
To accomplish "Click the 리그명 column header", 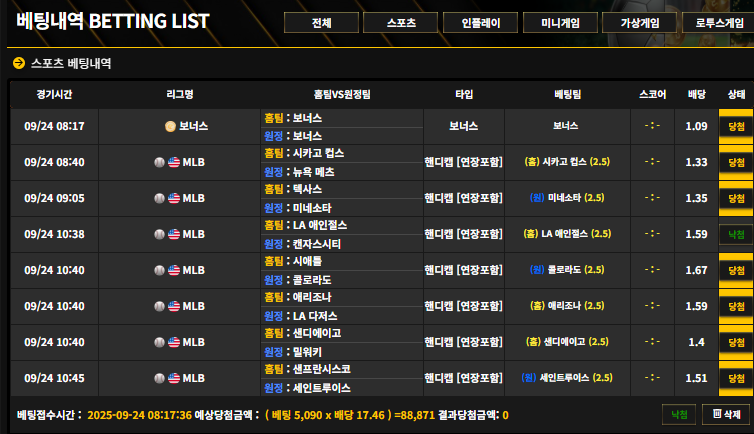I will point(180,94).
